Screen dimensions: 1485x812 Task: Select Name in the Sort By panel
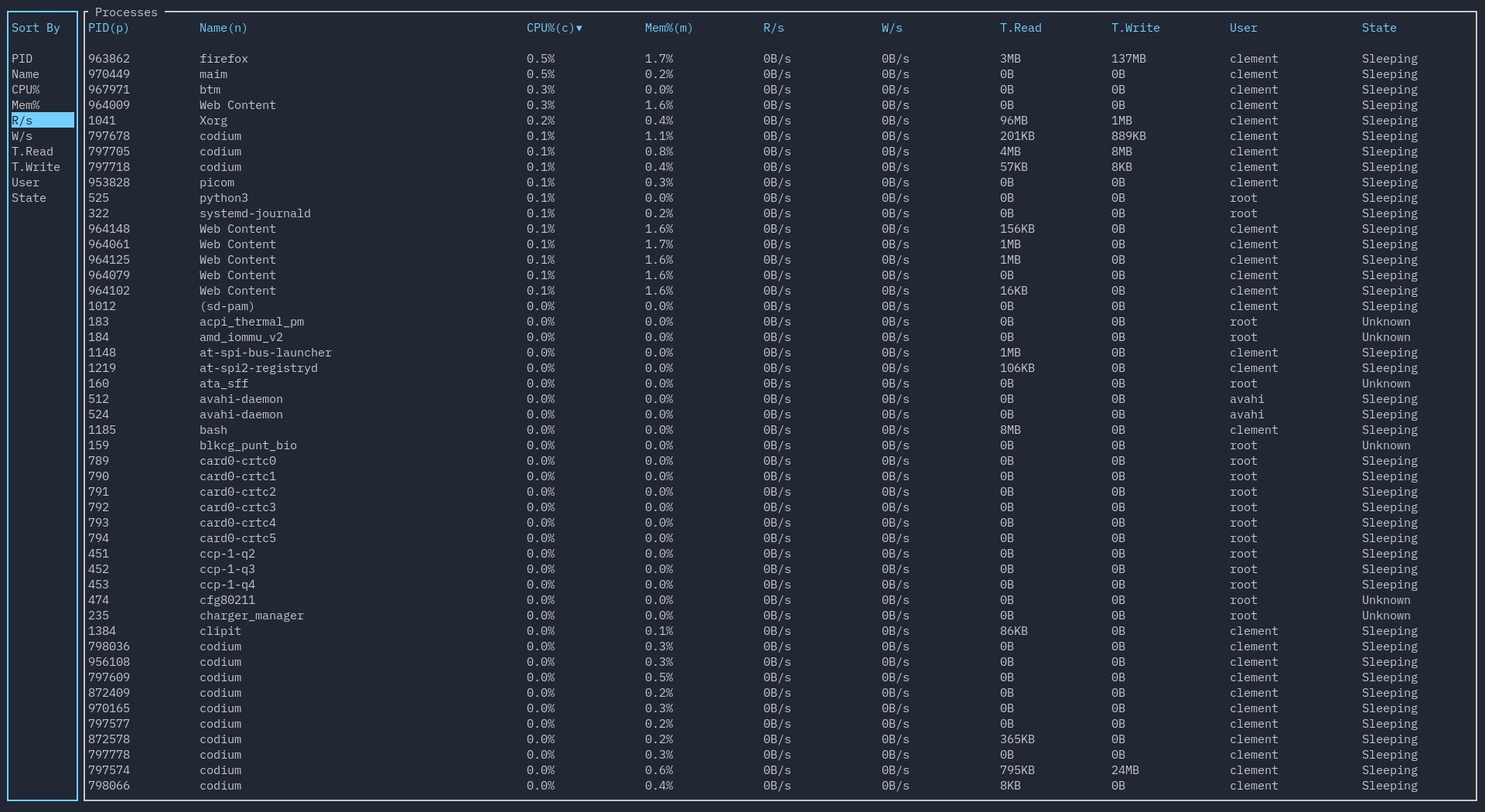tap(25, 74)
